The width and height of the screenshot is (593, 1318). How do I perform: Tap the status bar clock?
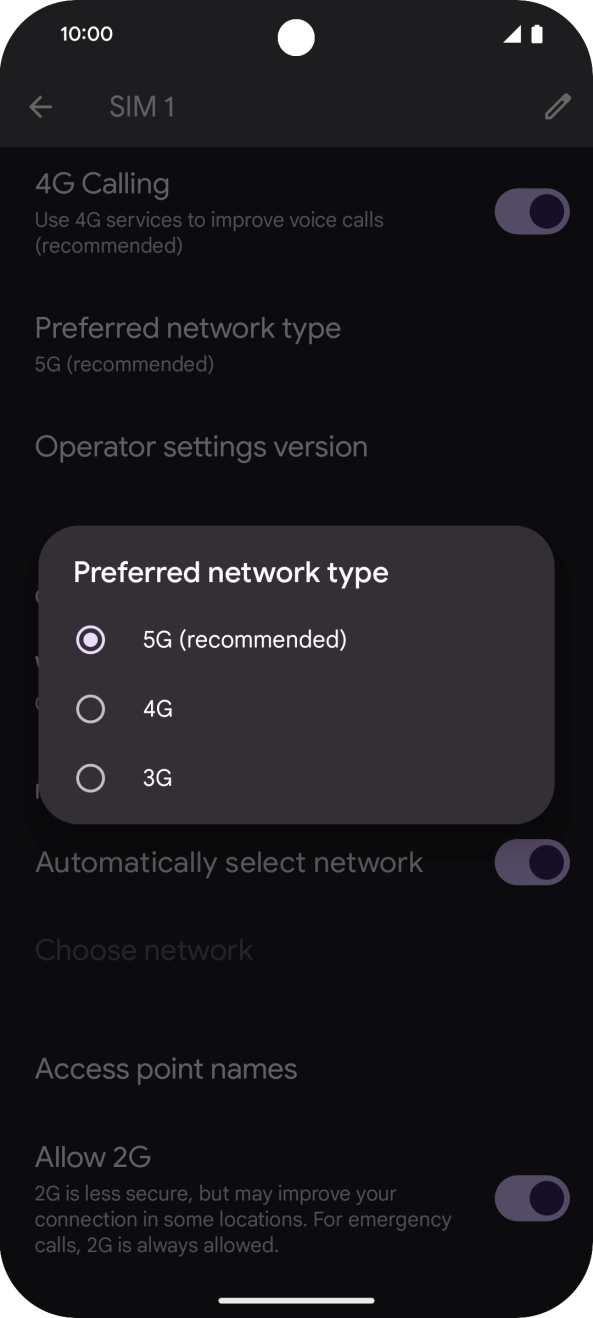pyautogui.click(x=87, y=33)
